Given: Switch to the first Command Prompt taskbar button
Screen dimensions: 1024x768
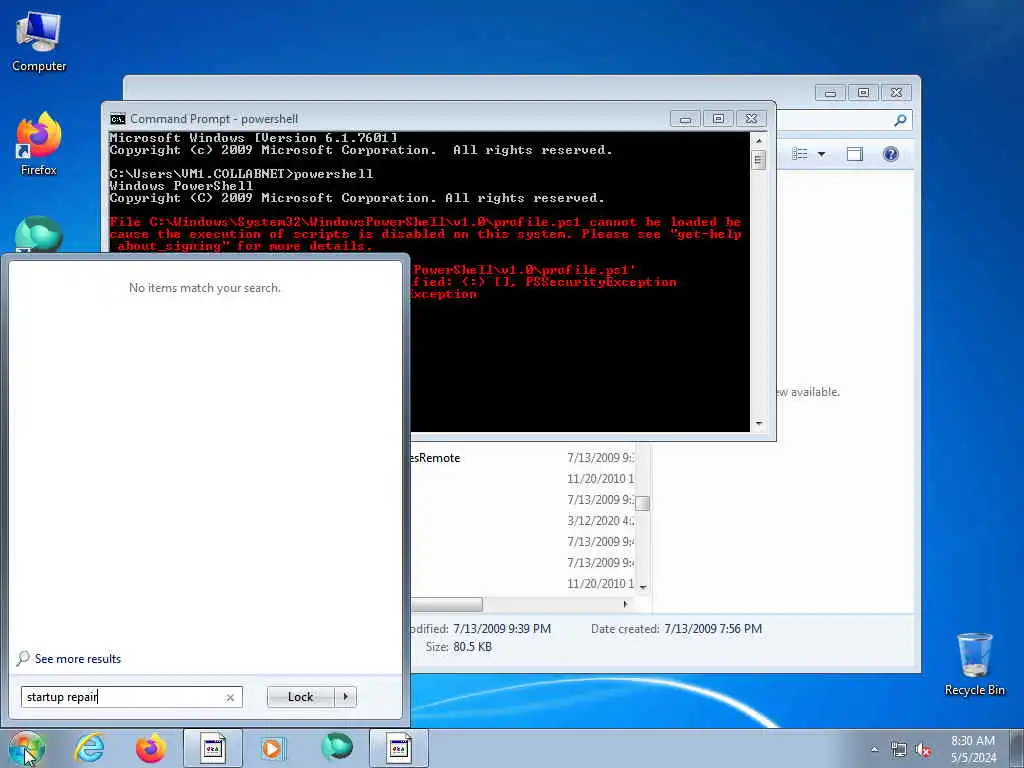Looking at the screenshot, I should (212, 748).
